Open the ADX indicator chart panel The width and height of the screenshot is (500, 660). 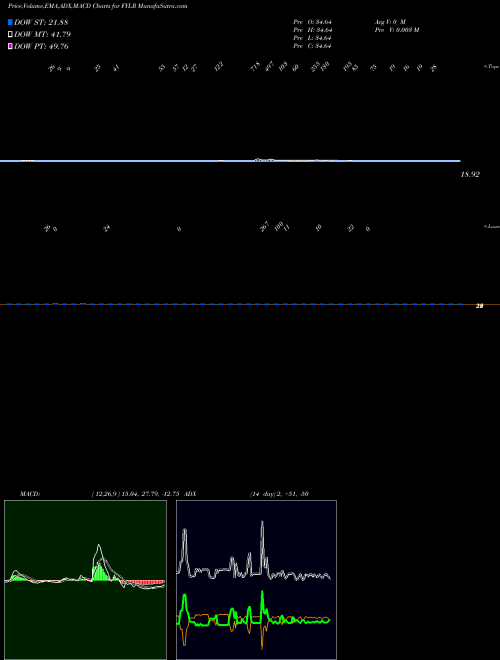256,580
